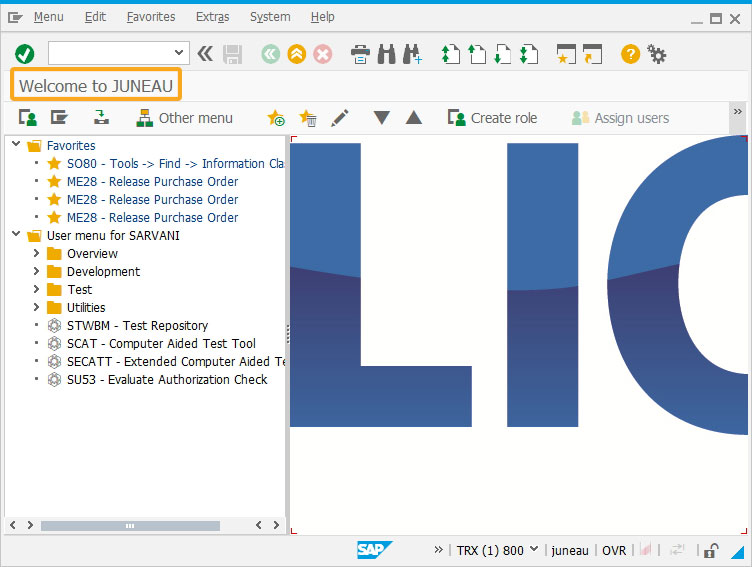The height and width of the screenshot is (567, 752).
Task: Go to First Page icon
Action: point(450,54)
